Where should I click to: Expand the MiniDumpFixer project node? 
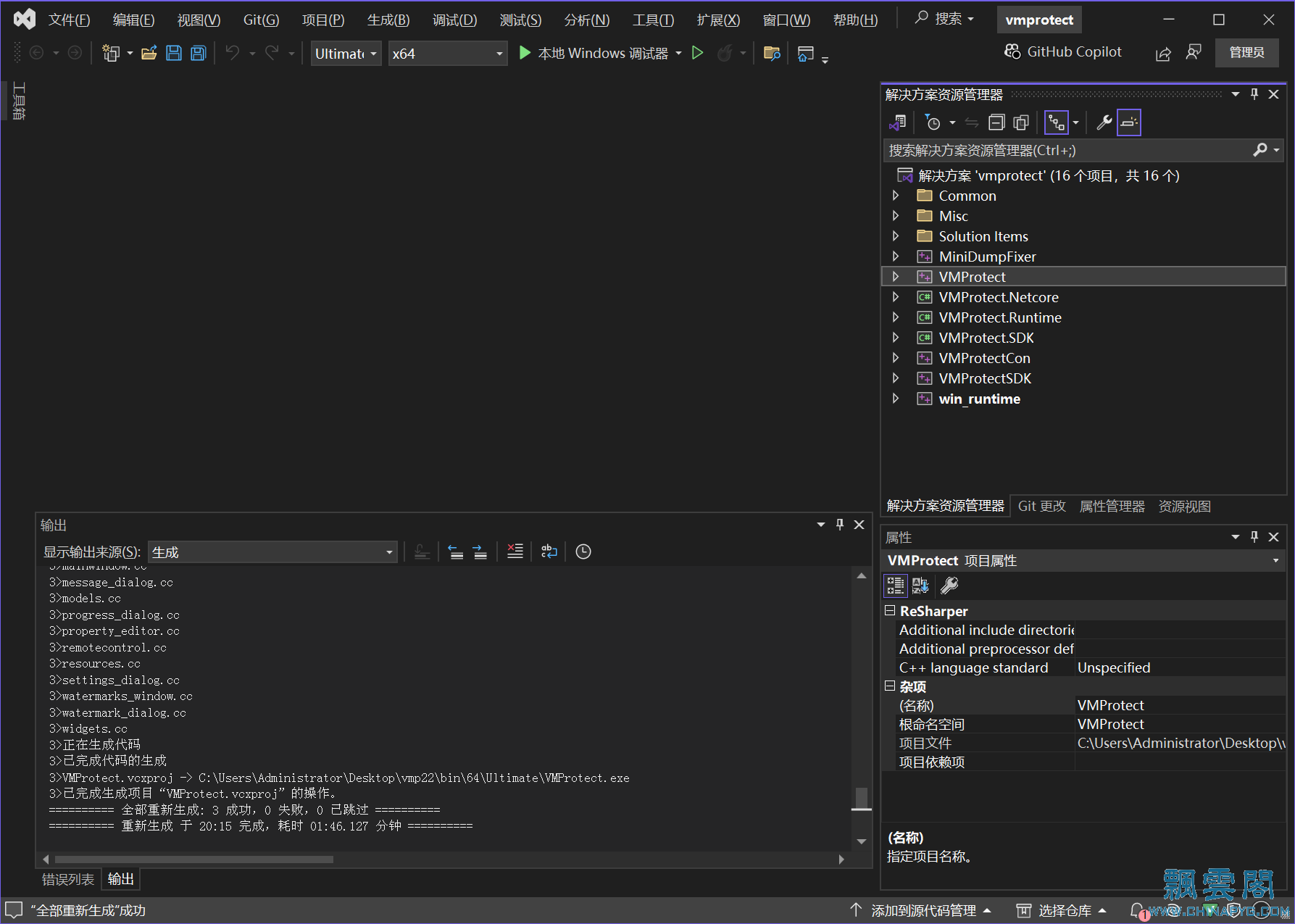coord(896,257)
